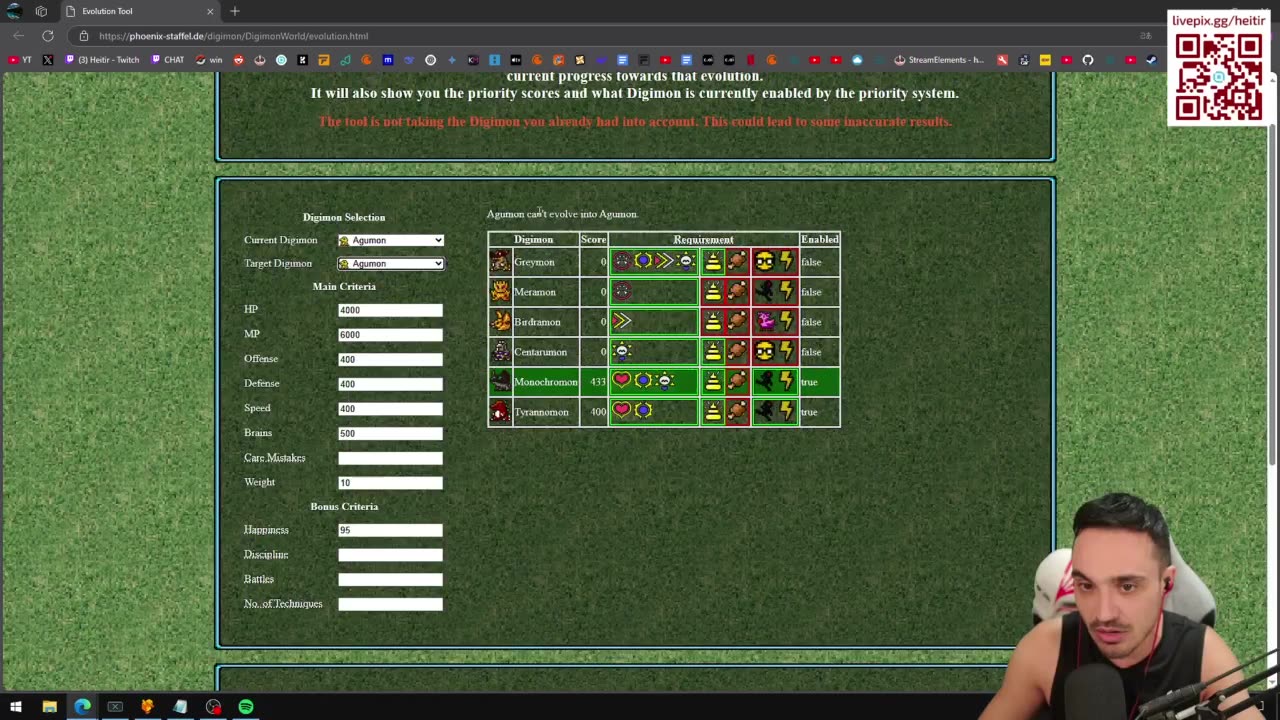Close the Evolution Tool tab
This screenshot has height=720, width=1280.
[210, 11]
